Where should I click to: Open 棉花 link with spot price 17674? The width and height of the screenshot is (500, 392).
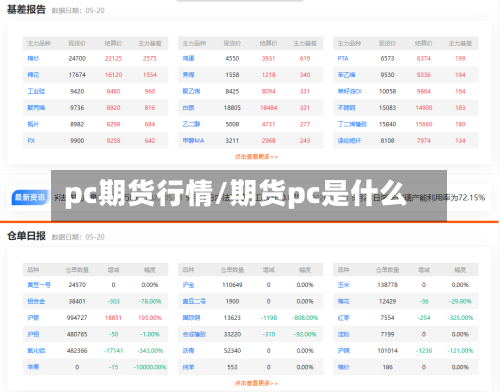point(33,75)
